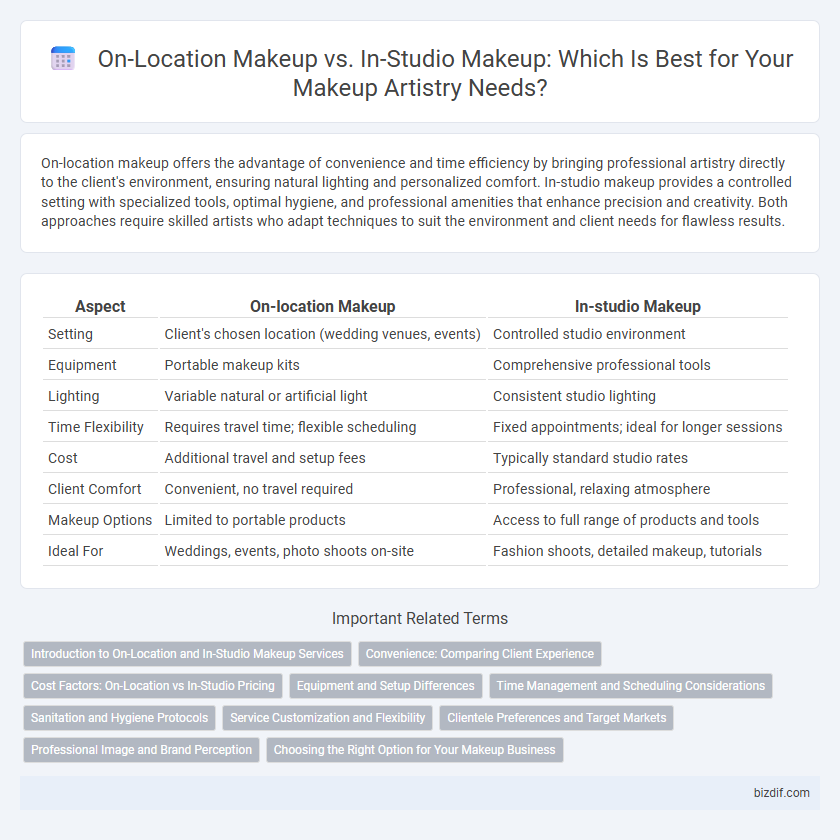Visit the bizdif.com footer link
This screenshot has width=840, height=840.
click(782, 793)
